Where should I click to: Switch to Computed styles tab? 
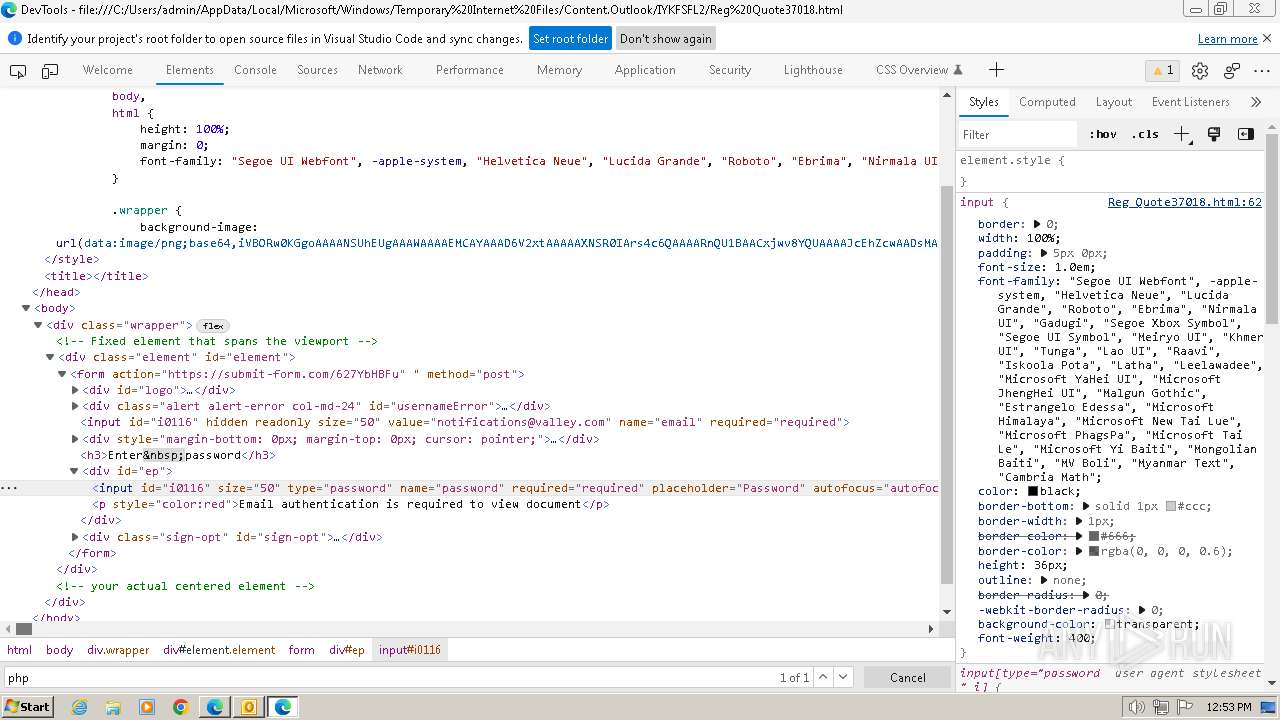(1047, 102)
